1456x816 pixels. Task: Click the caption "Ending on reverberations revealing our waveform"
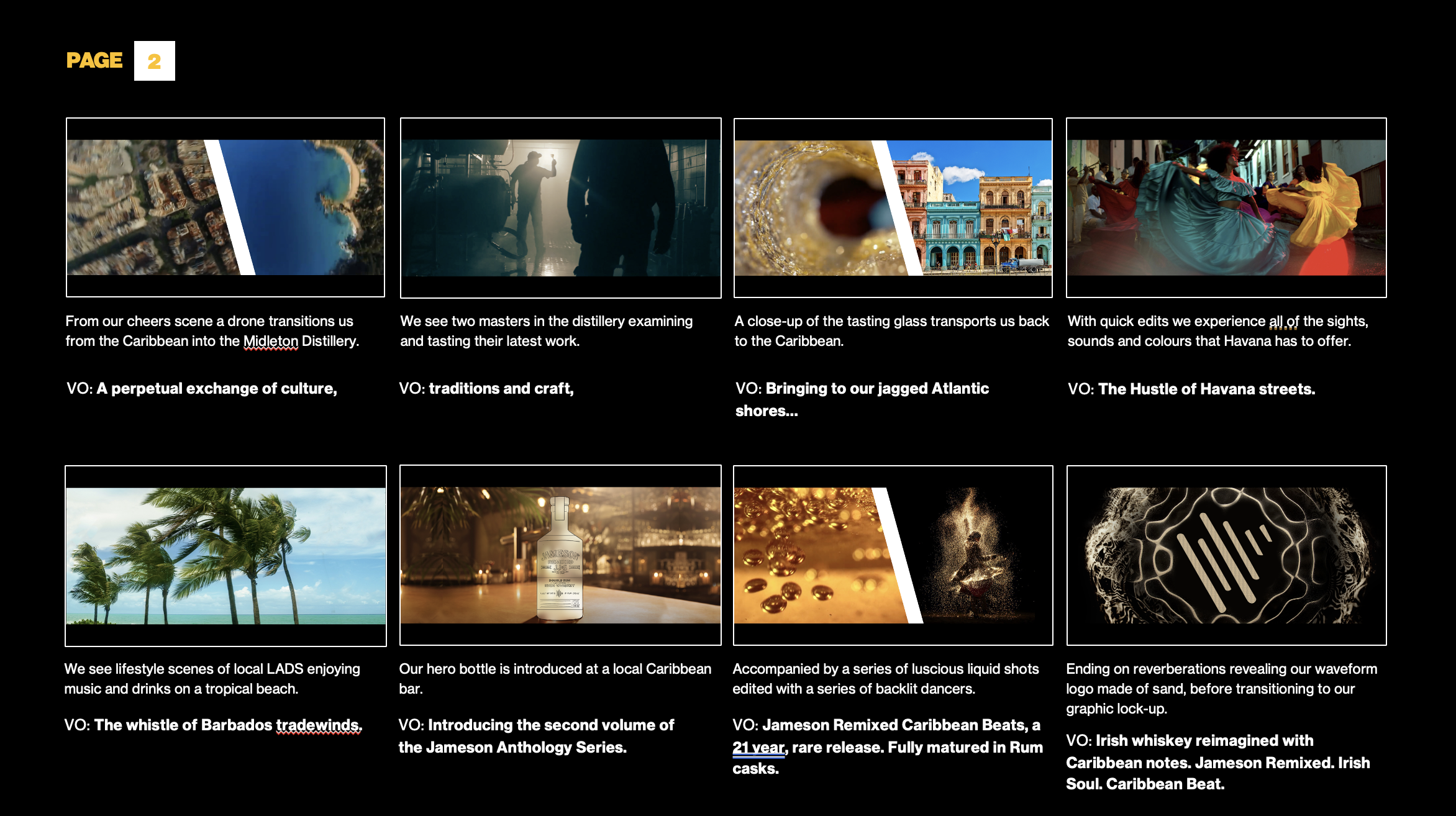[x=1222, y=689]
